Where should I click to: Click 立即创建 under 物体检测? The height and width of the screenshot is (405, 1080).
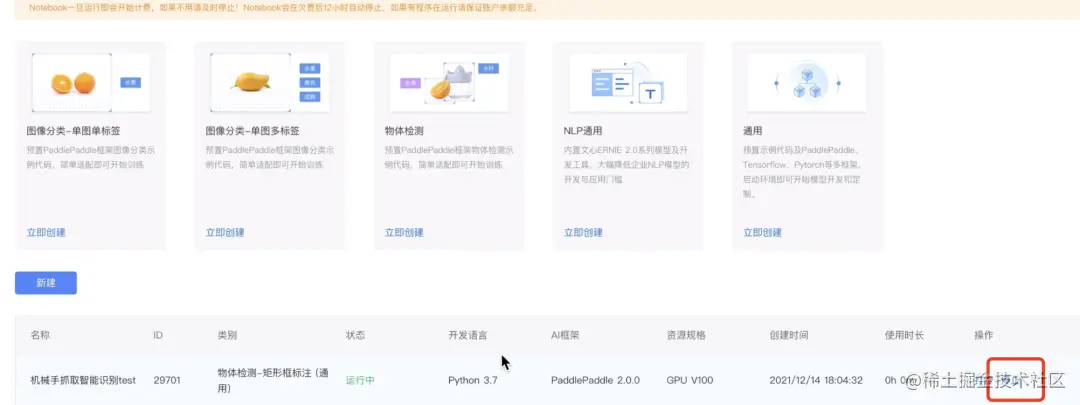point(404,233)
